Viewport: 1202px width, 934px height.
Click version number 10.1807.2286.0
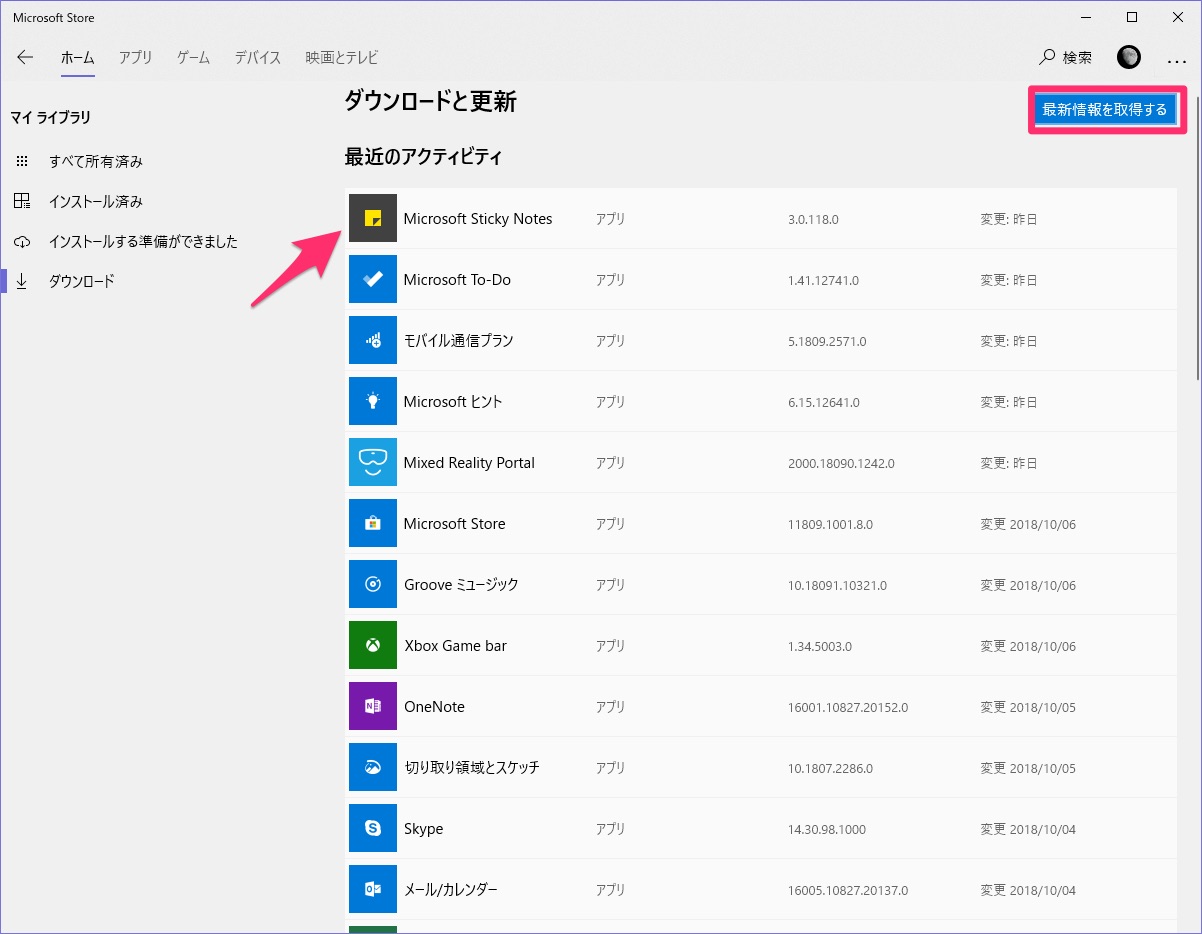[830, 768]
